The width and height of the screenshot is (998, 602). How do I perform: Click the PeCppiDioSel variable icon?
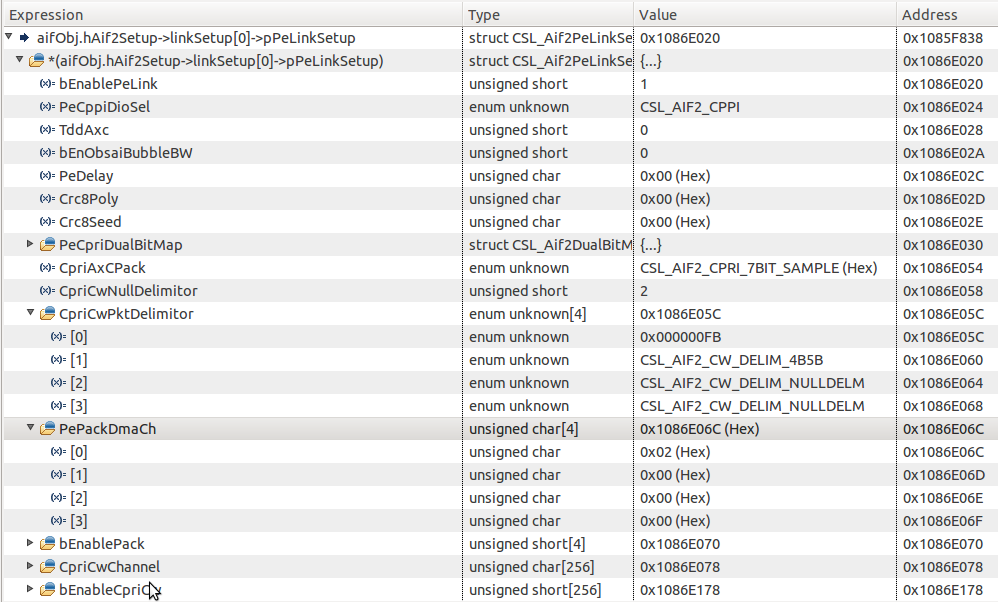pyautogui.click(x=47, y=107)
